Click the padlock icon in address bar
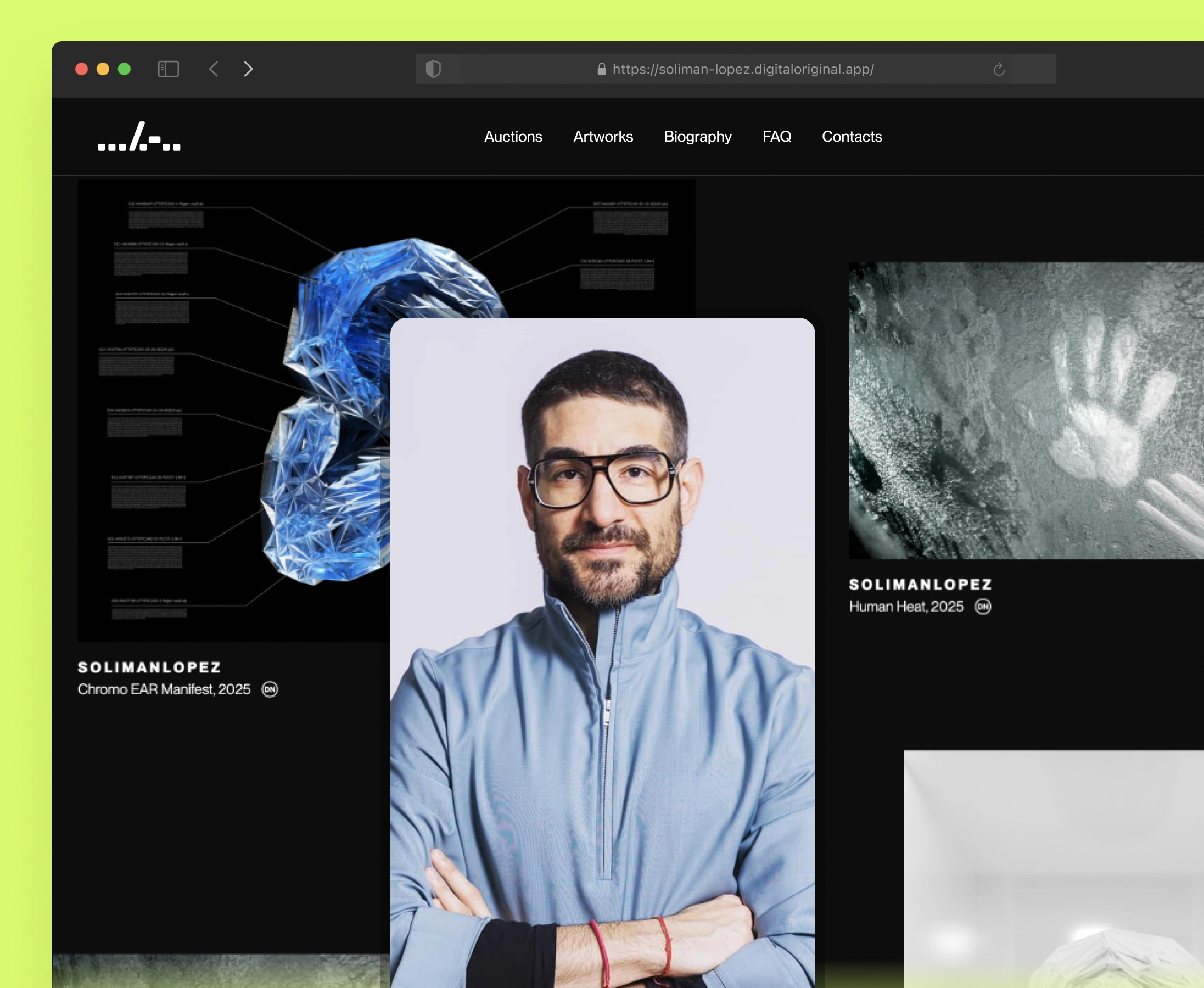This screenshot has height=988, width=1204. point(601,69)
